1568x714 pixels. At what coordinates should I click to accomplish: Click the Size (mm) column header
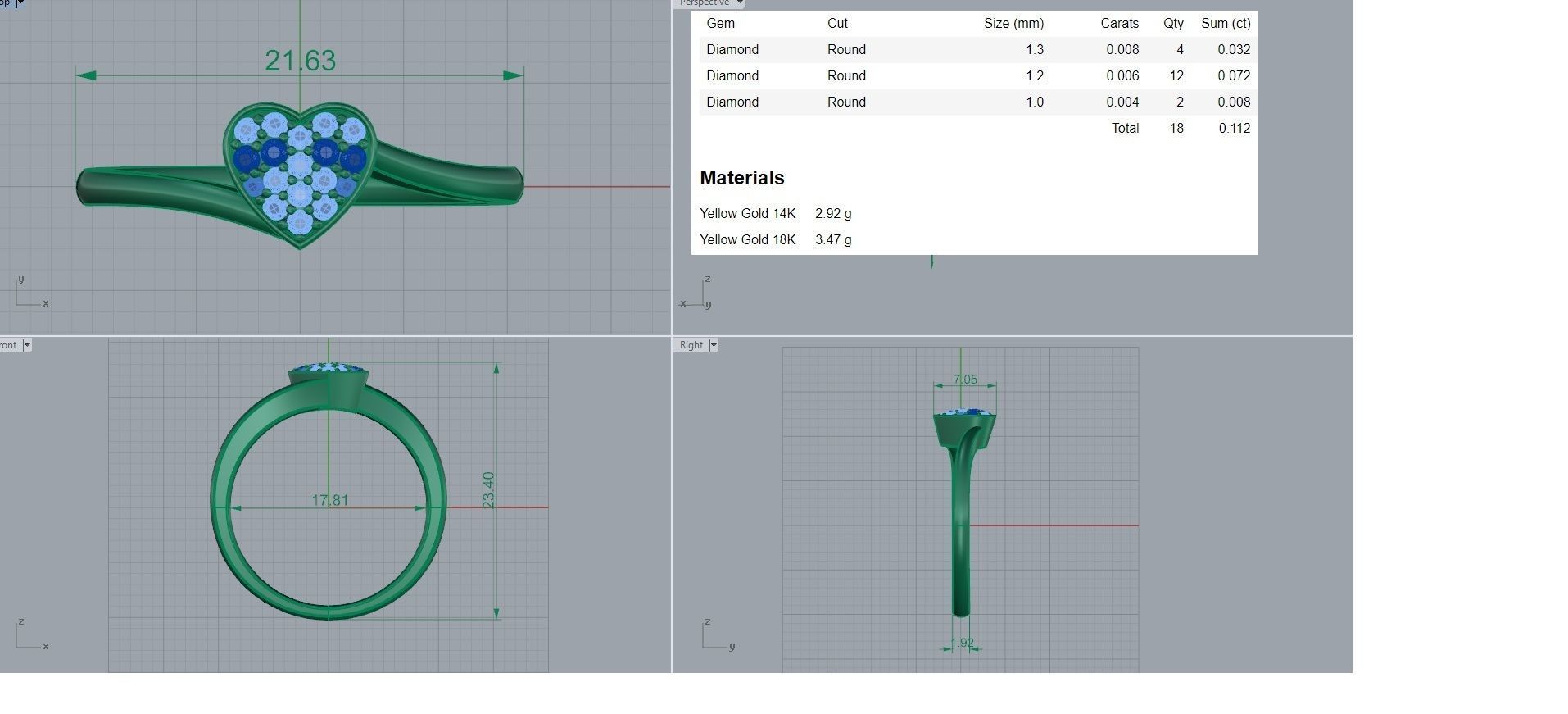[1013, 24]
